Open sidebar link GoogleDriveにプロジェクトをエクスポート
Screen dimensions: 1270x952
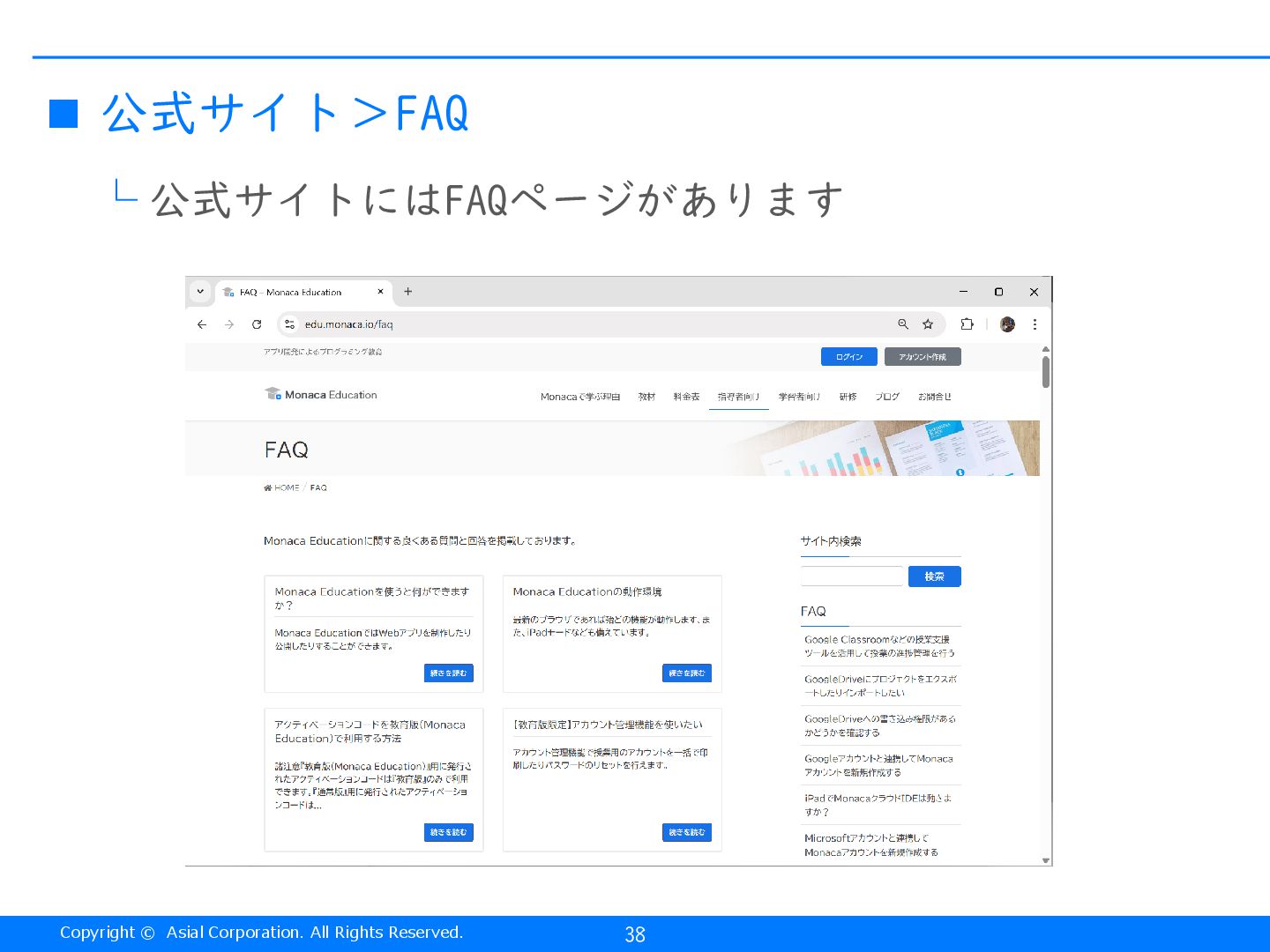pyautogui.click(x=880, y=686)
